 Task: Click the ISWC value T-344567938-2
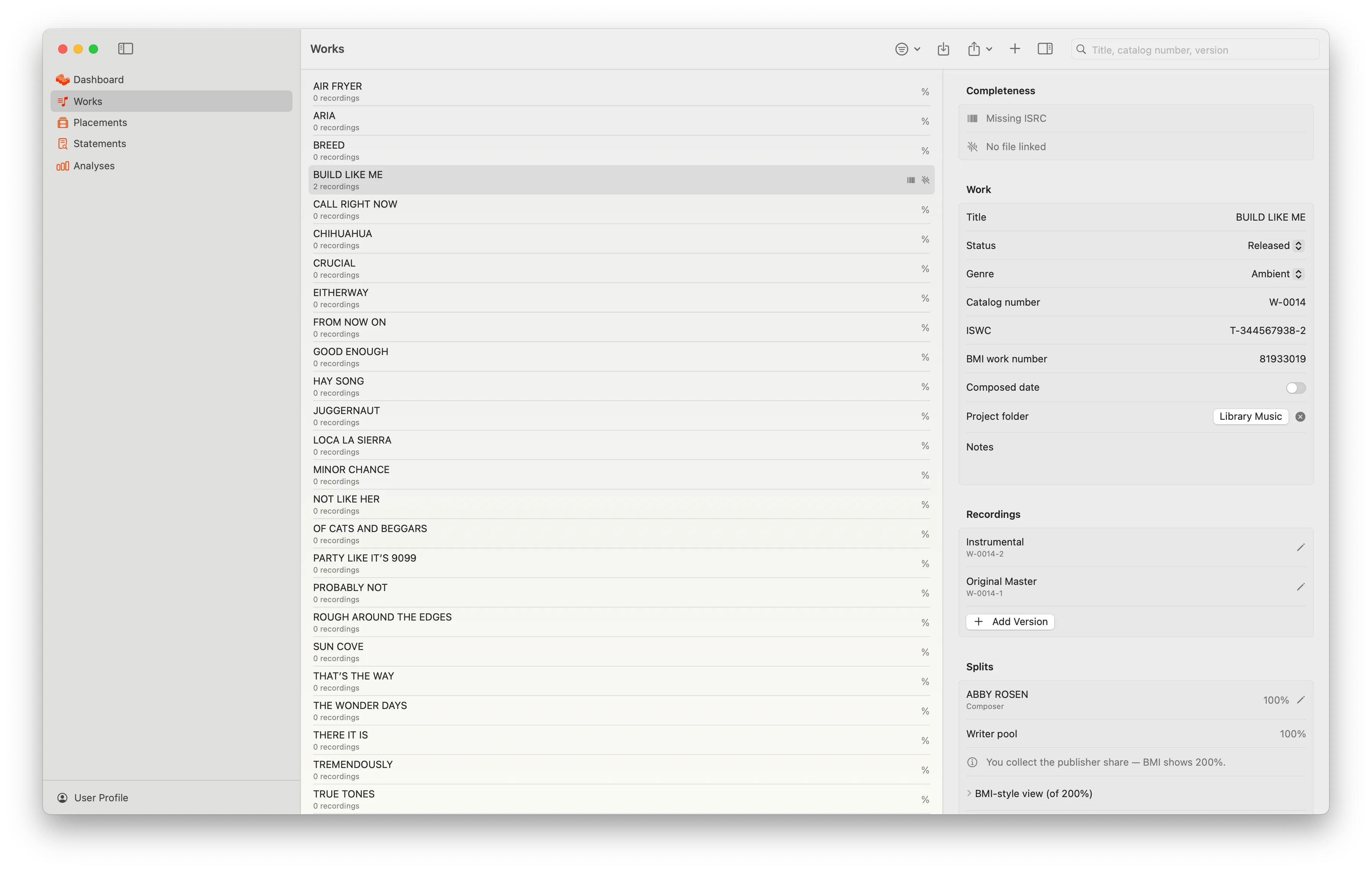[1267, 331]
